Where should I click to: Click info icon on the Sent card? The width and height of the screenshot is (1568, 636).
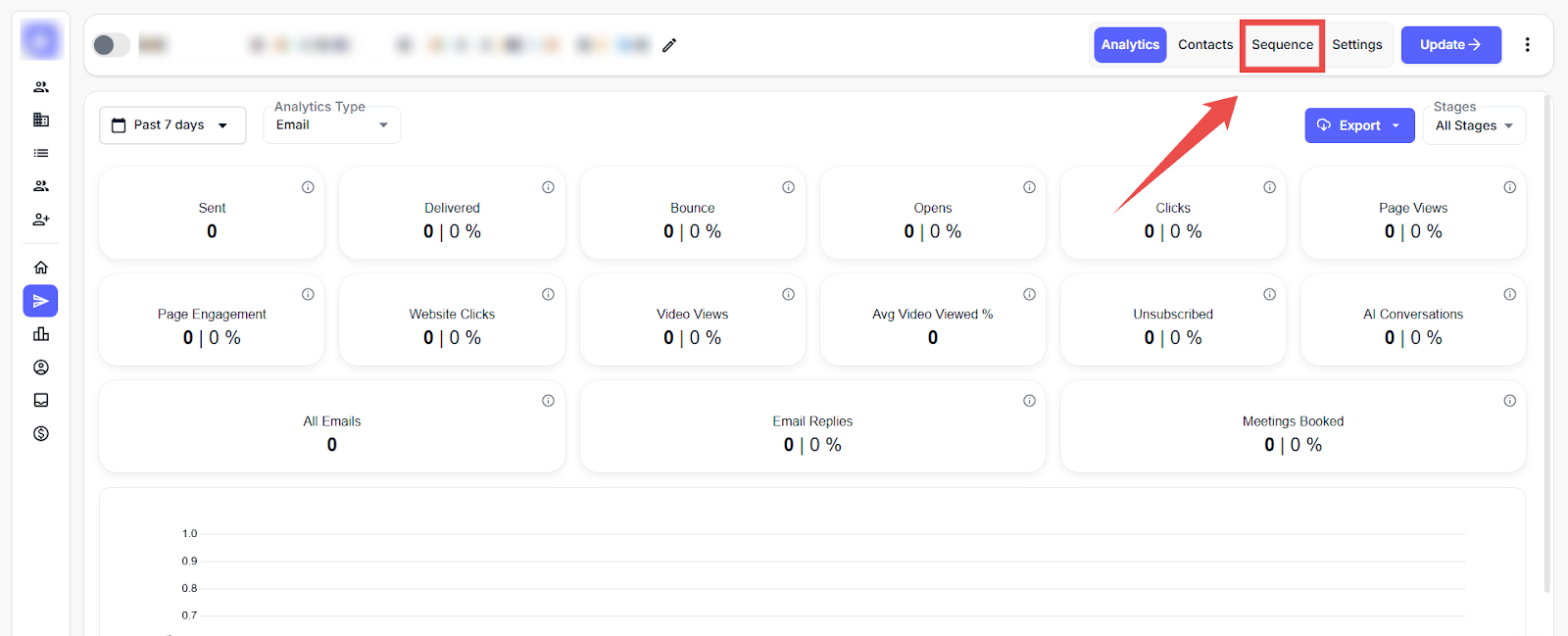[308, 187]
